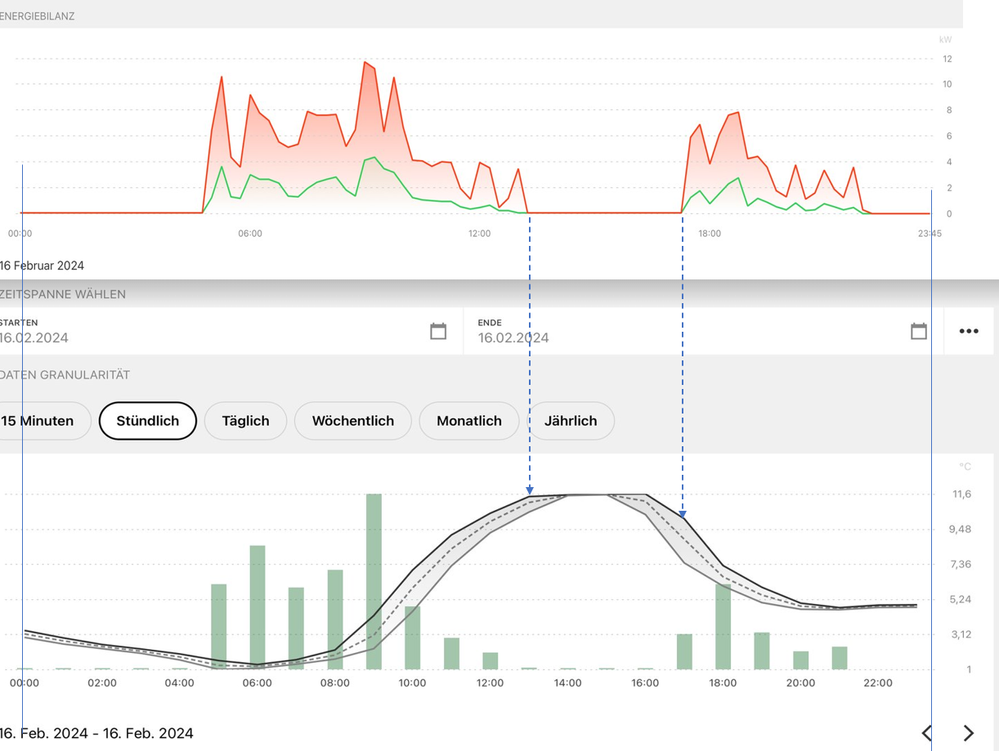Go to next day with right arrow
The width and height of the screenshot is (999, 751).
coord(968,733)
